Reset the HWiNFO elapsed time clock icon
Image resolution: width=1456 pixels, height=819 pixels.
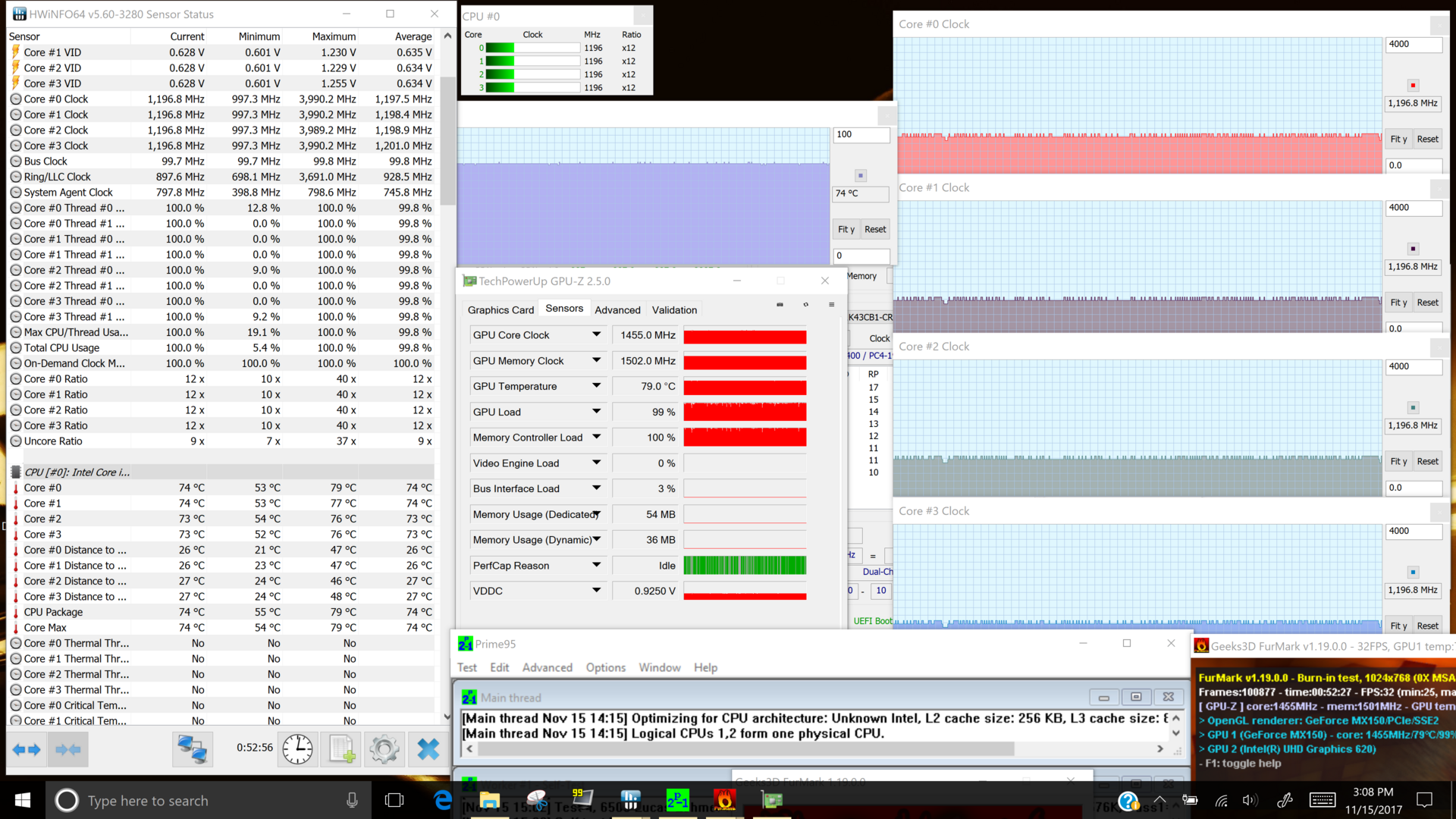click(297, 750)
